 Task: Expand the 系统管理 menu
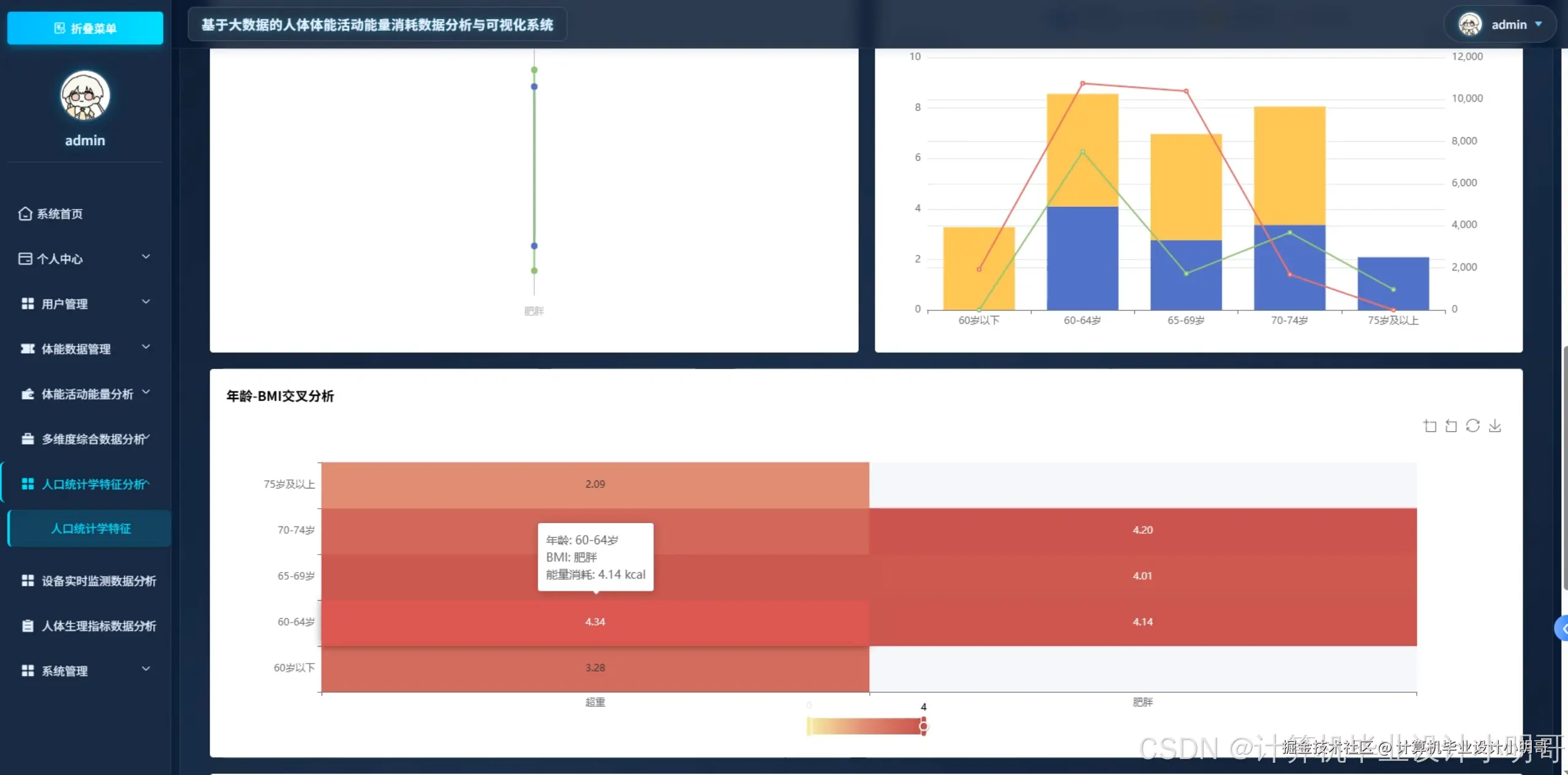point(146,669)
